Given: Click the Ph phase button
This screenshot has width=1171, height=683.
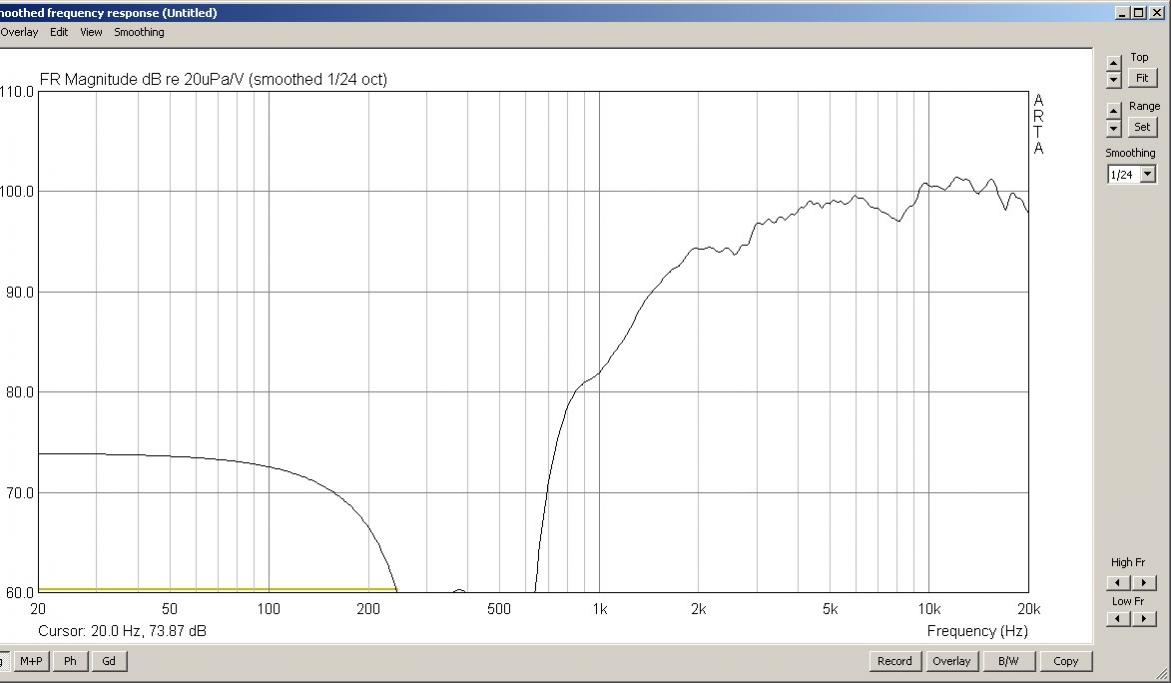Looking at the screenshot, I should 70,661.
